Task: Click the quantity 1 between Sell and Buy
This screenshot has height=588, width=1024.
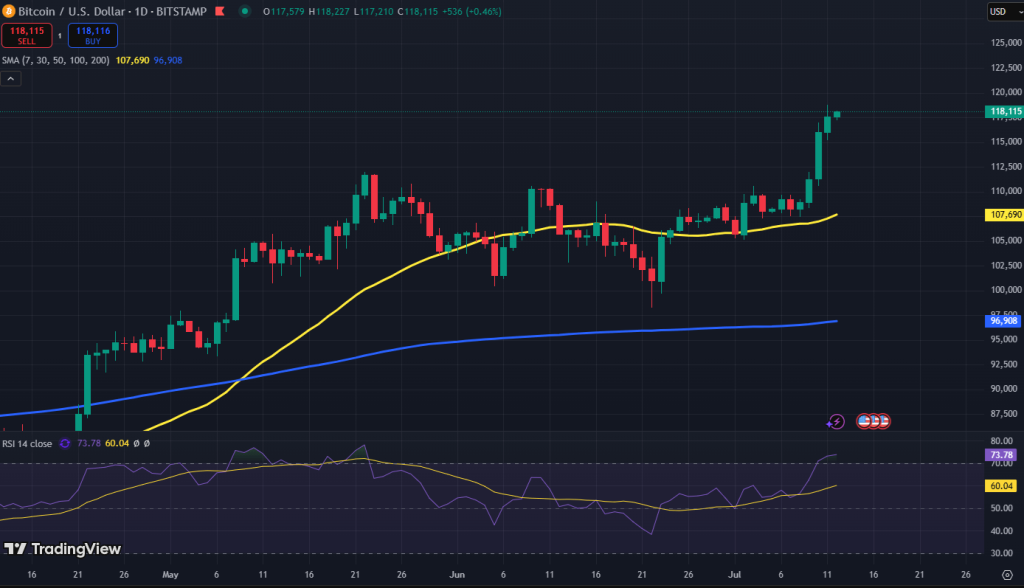Action: [60, 36]
